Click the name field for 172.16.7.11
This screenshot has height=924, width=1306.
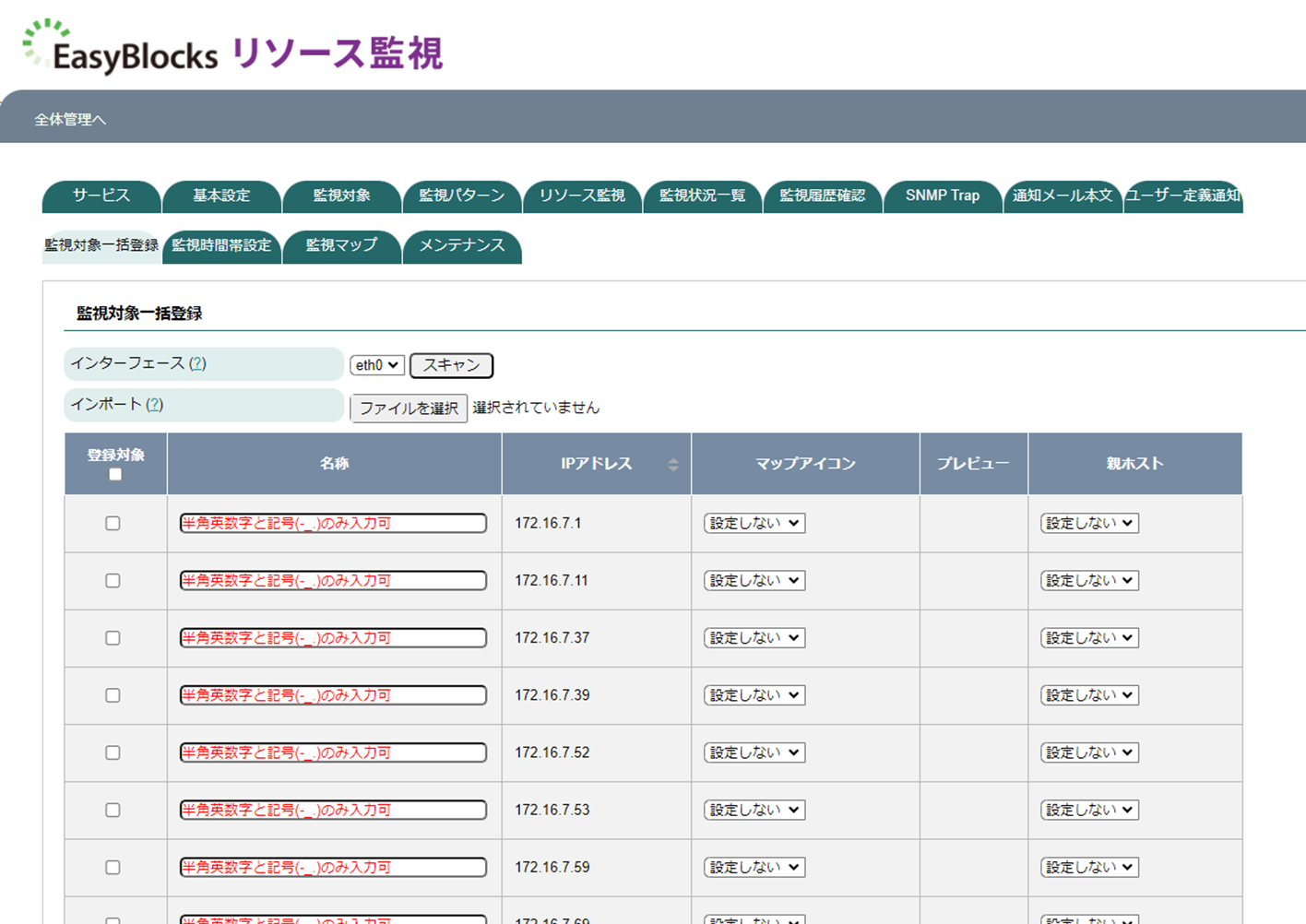click(x=333, y=581)
